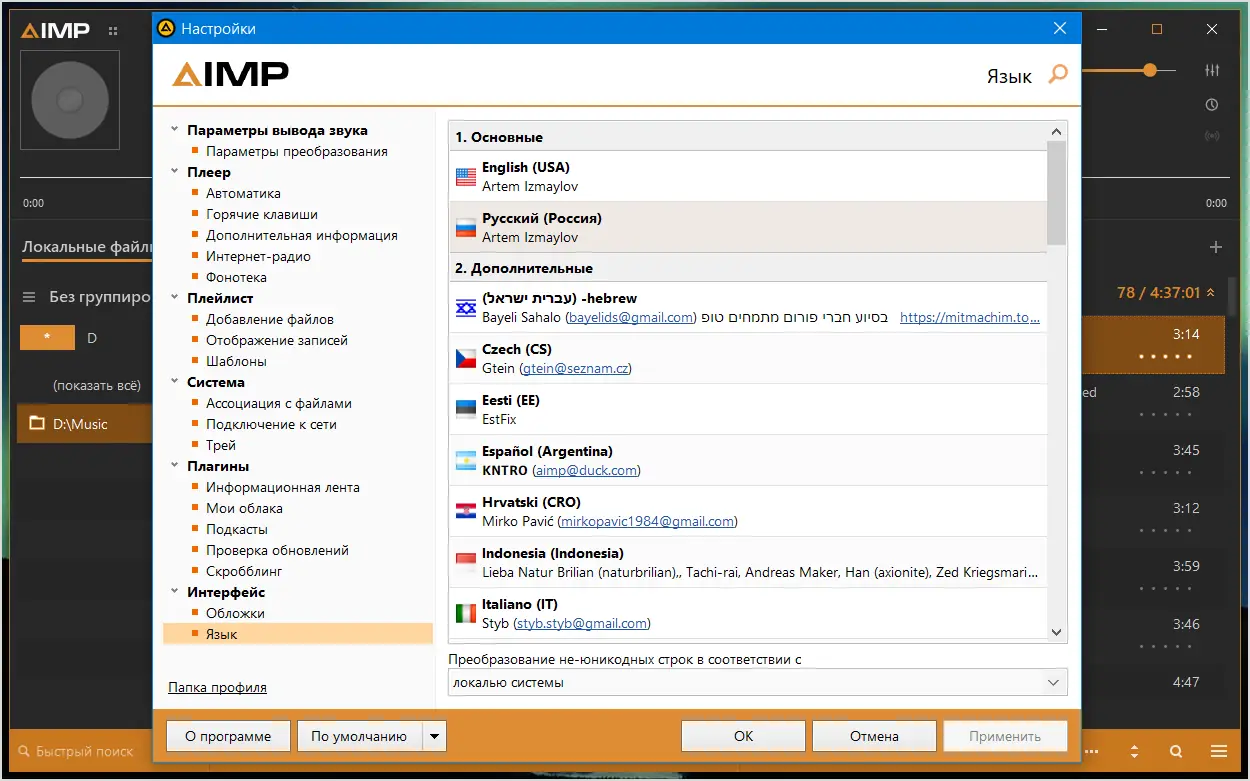1250x781 pixels.
Task: Collapse the Система tree group chevron
Action: click(175, 382)
